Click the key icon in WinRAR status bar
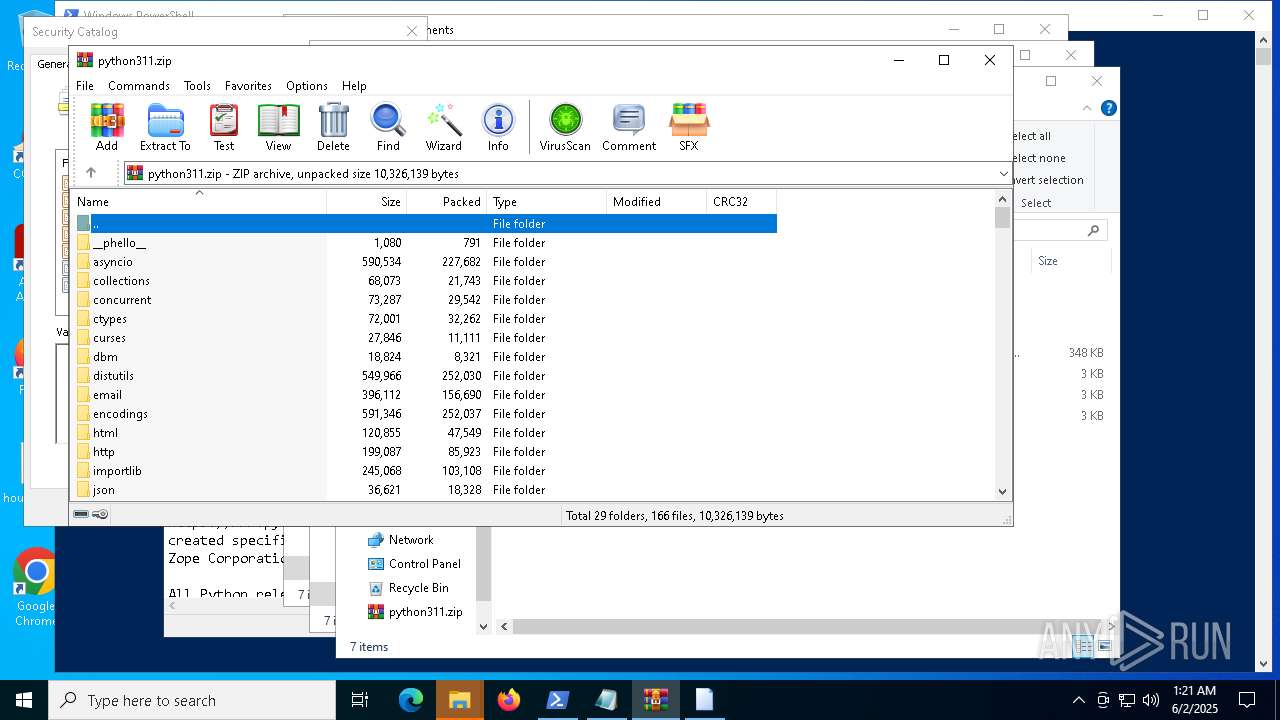Screen dimensions: 1280x720 click(100, 515)
